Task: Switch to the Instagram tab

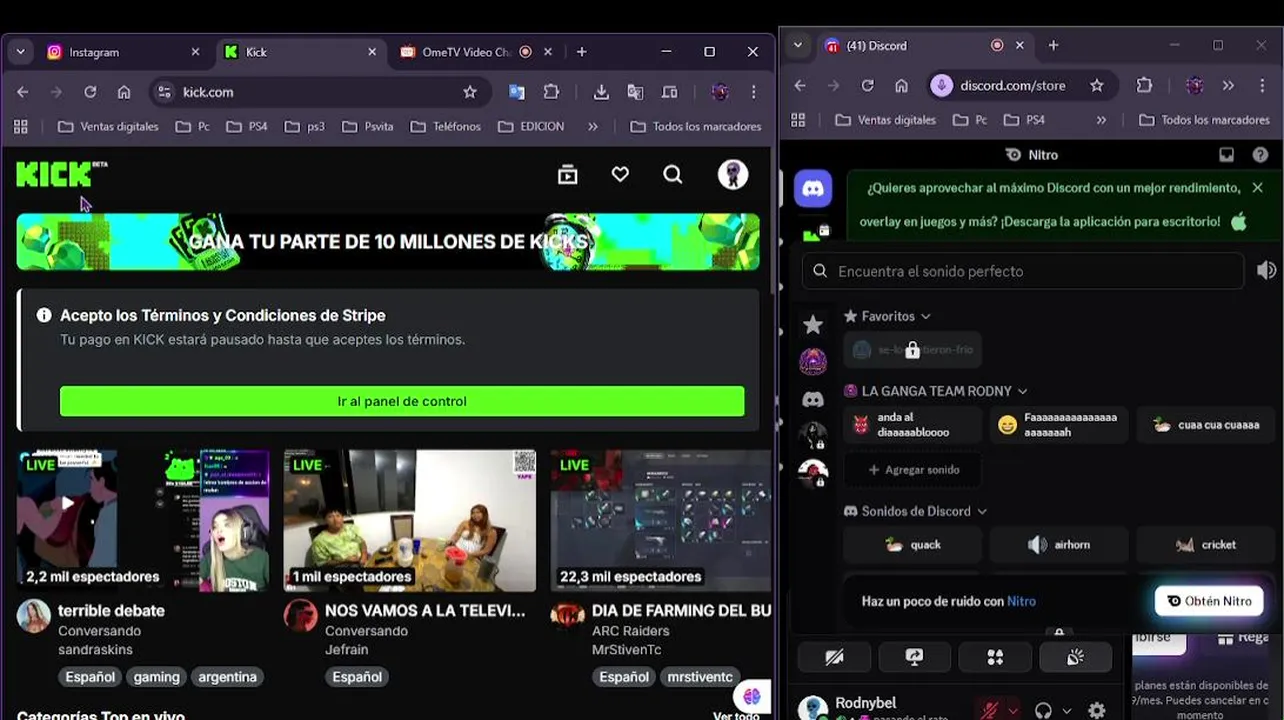Action: [x=124, y=52]
